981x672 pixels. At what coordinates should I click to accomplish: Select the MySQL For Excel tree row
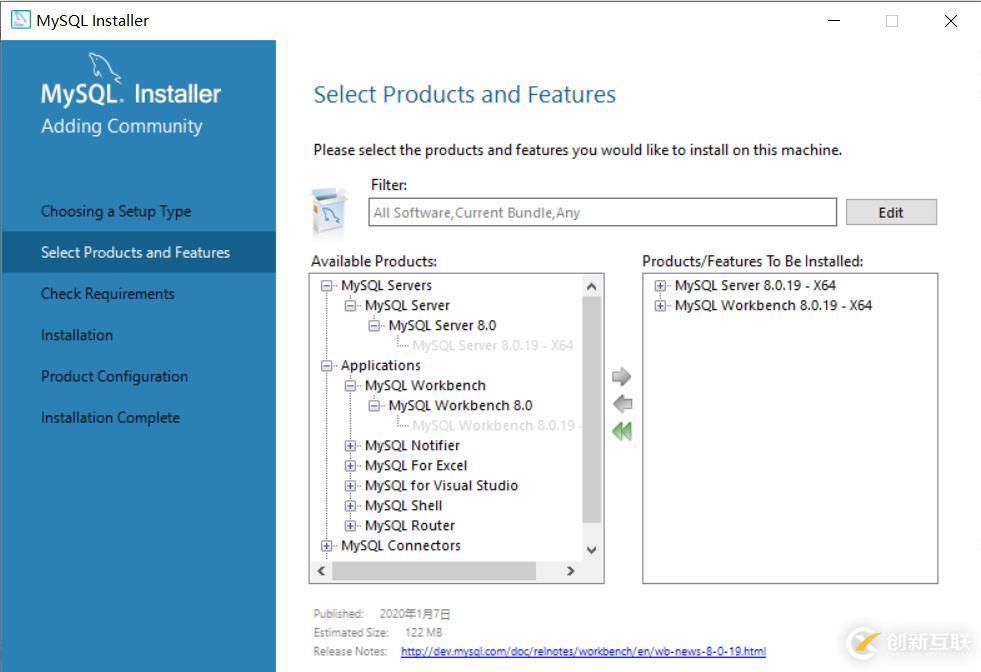click(x=416, y=466)
